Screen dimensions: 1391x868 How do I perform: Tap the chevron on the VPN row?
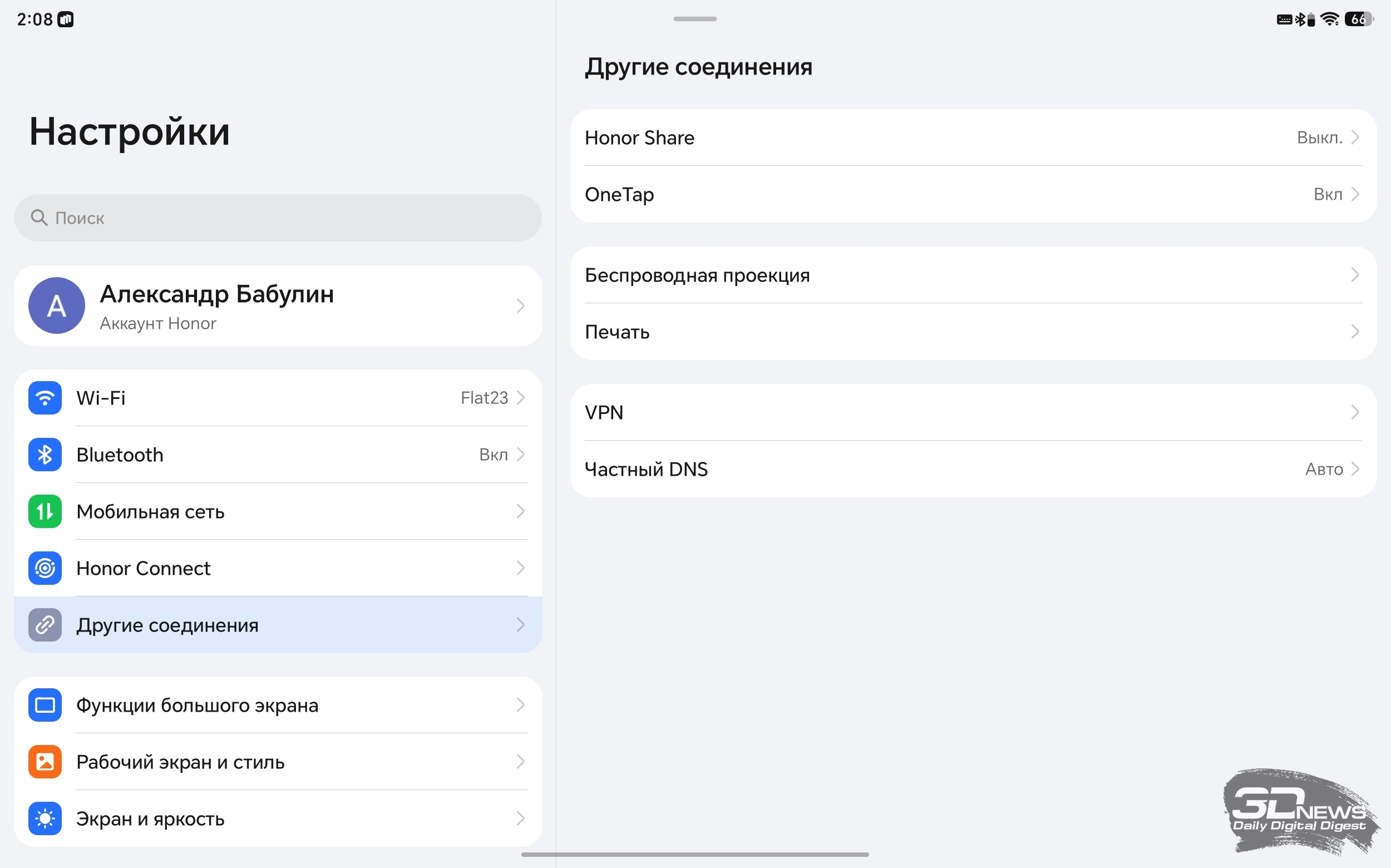1355,412
